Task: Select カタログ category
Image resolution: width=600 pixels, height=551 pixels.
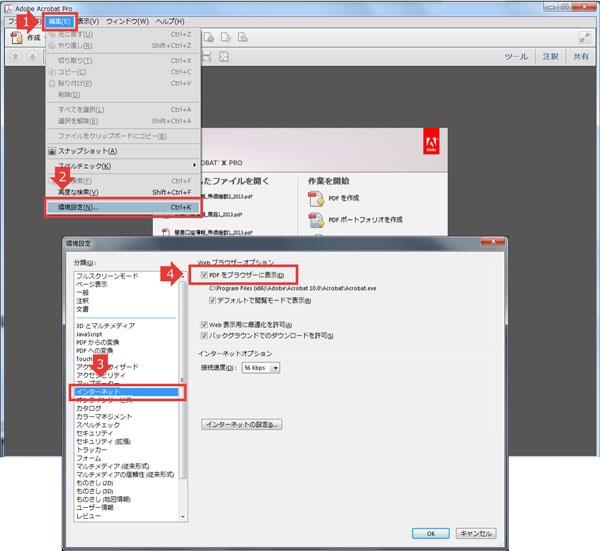Action: point(89,408)
